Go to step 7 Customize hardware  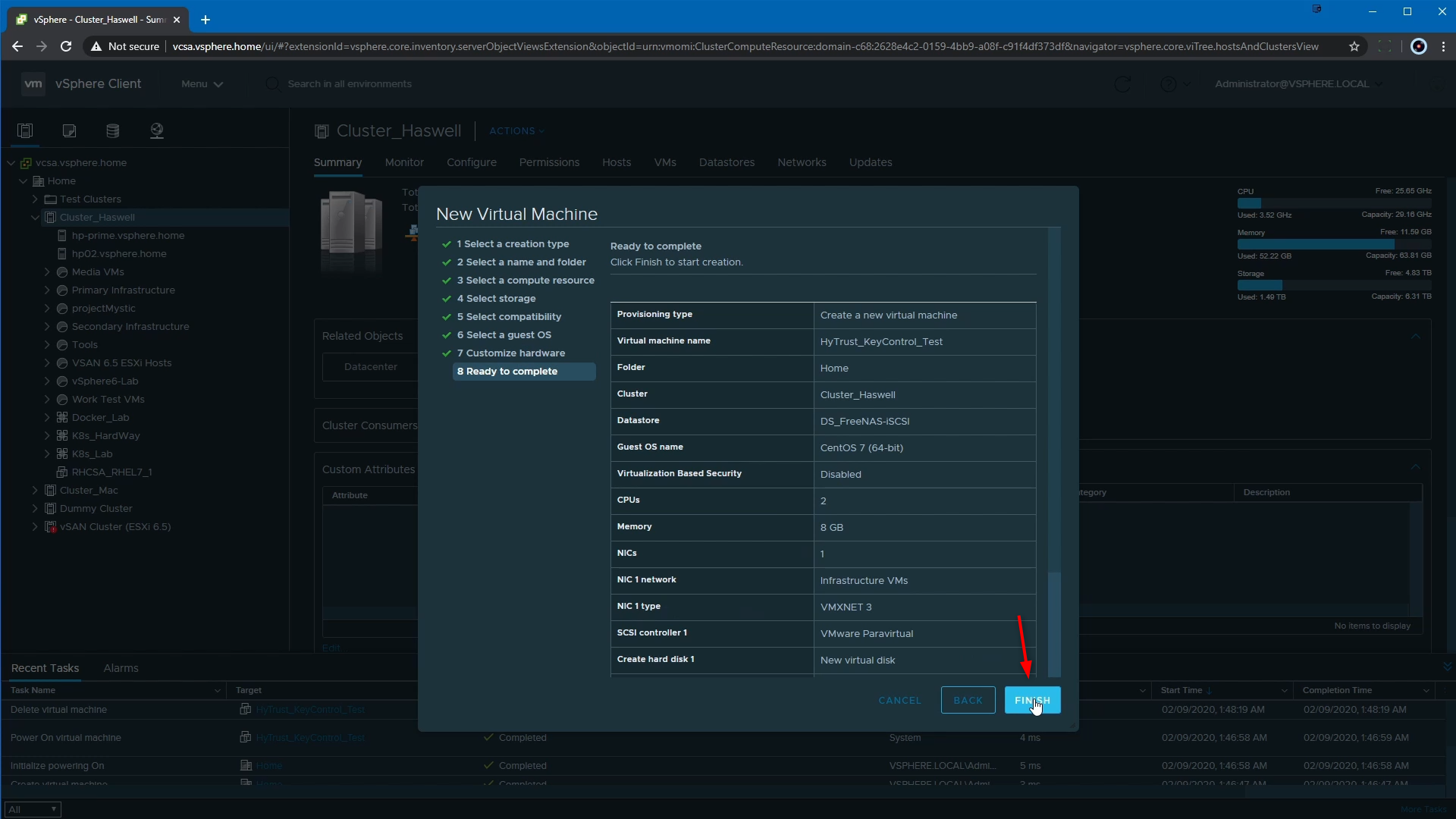(510, 353)
